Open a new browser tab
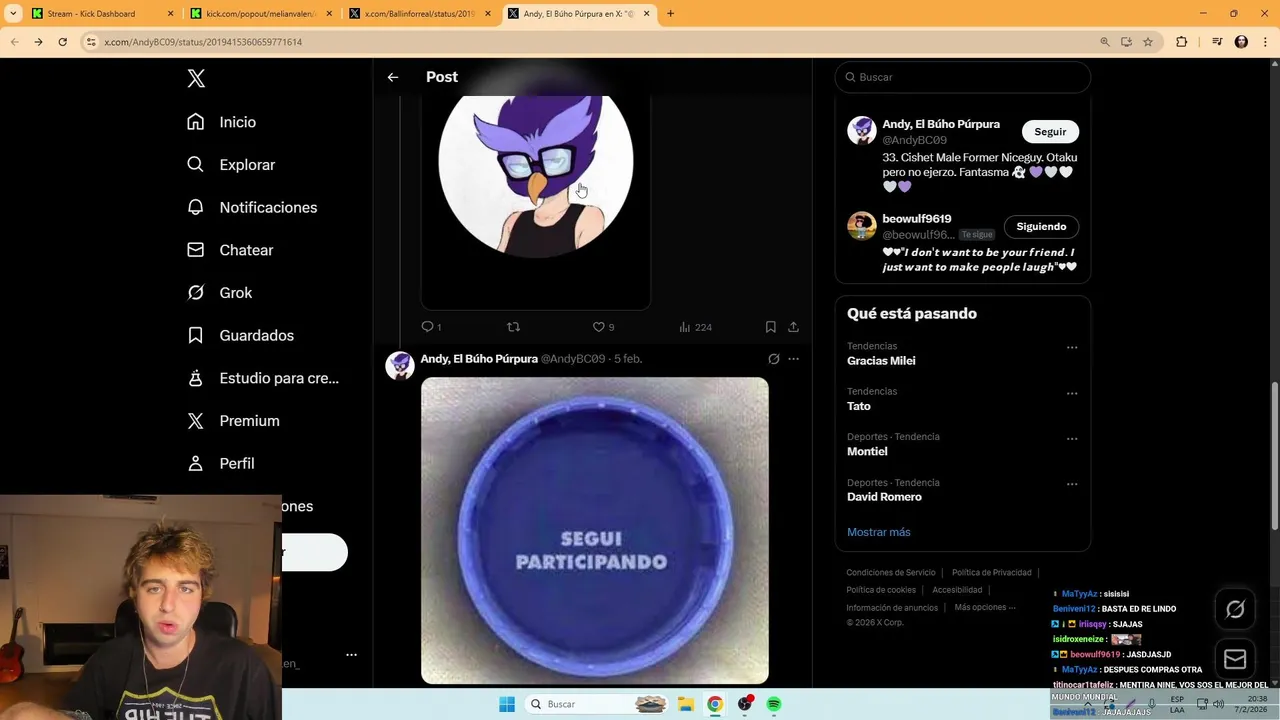The height and width of the screenshot is (720, 1280). (670, 14)
